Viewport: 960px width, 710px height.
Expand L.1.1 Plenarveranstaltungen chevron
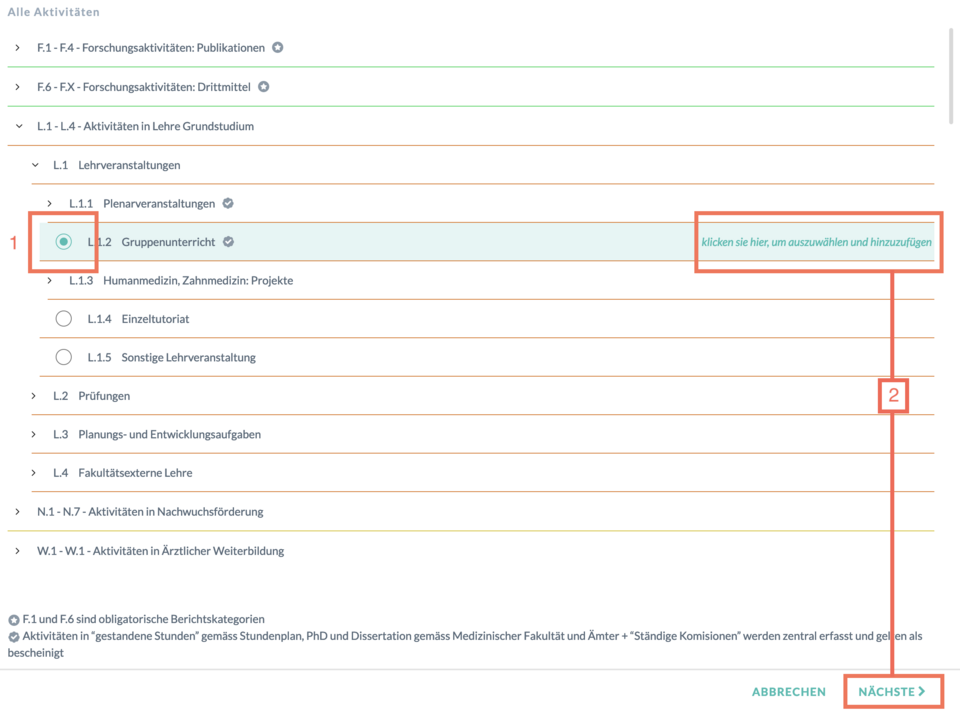[50, 203]
